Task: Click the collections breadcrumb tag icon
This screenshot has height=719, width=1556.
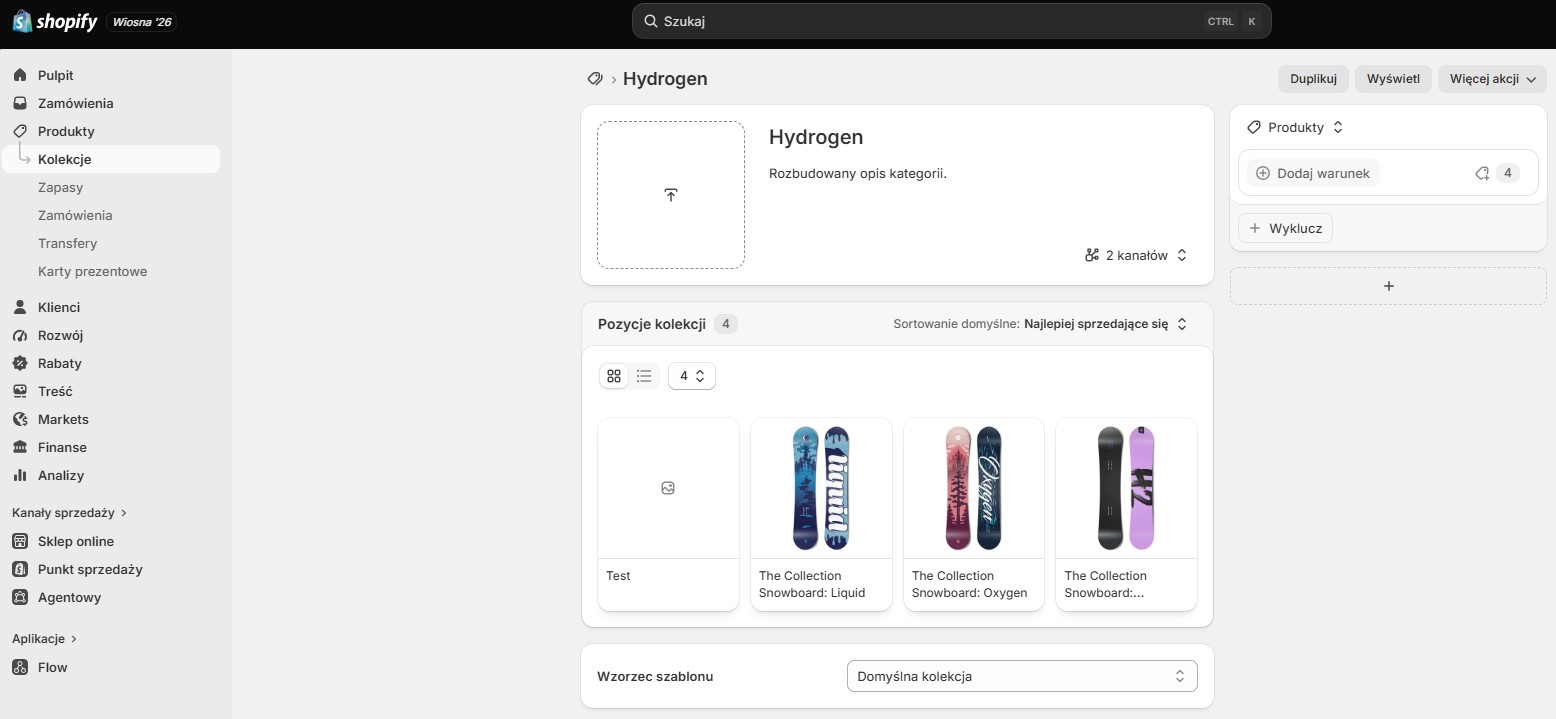Action: [595, 79]
